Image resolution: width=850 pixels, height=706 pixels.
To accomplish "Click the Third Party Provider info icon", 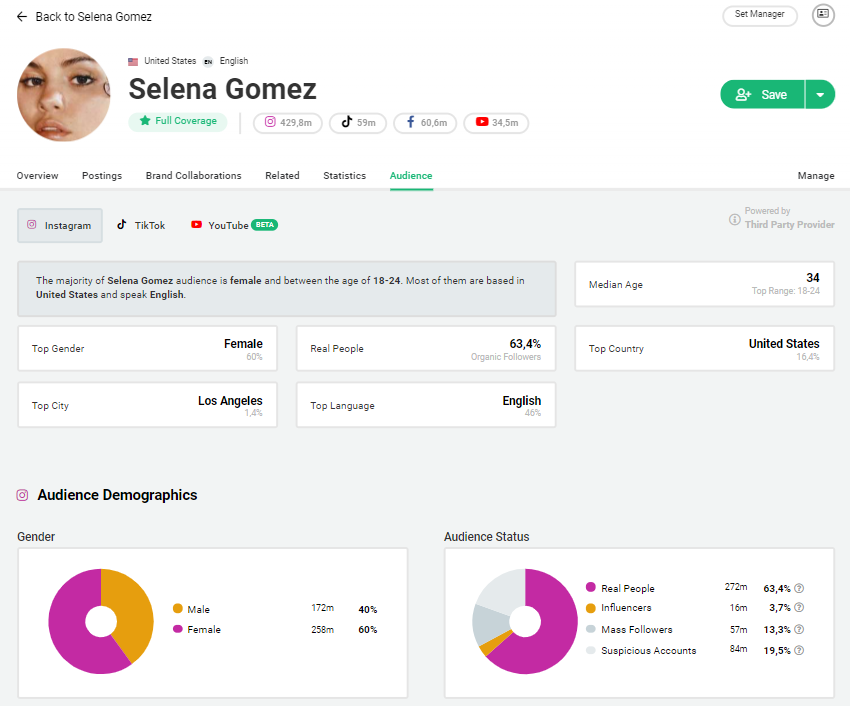I will [737, 222].
